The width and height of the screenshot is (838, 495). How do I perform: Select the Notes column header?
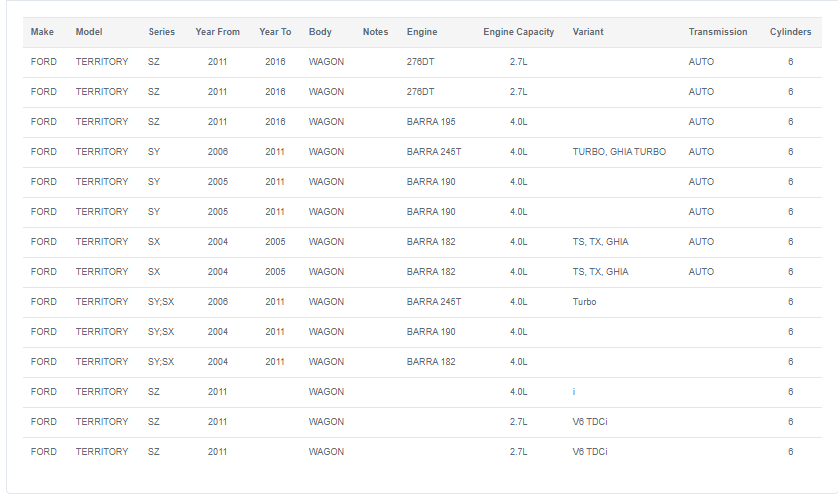(375, 32)
